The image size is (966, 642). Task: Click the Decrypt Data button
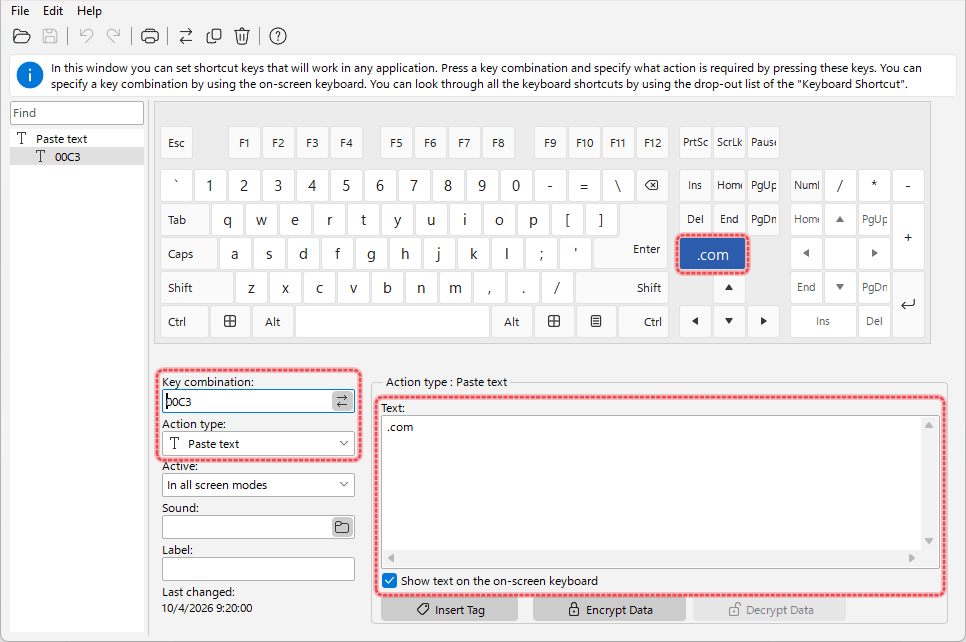click(x=769, y=610)
